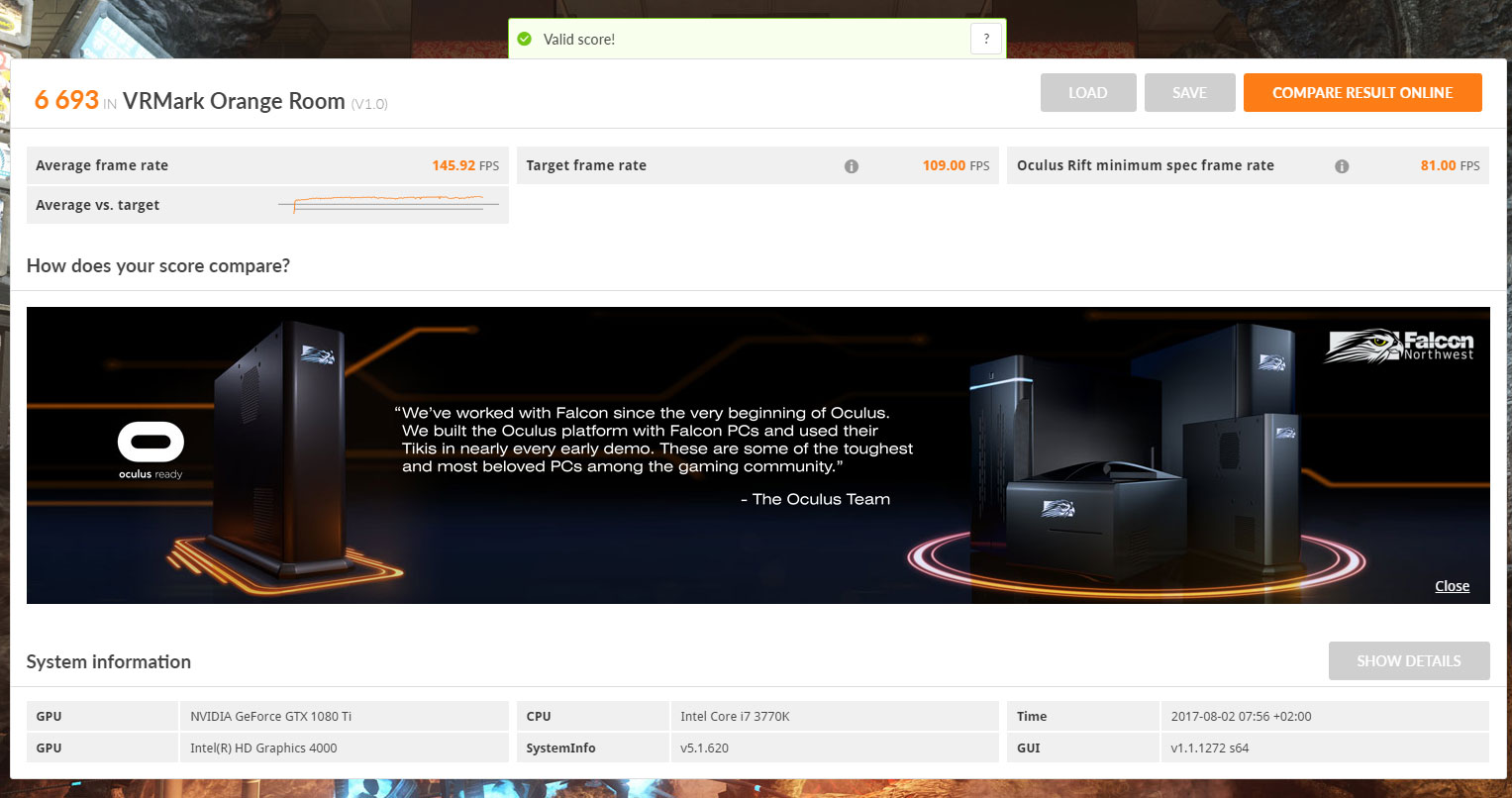Click the Average frame rate label
This screenshot has width=1512, height=798.
pos(102,165)
